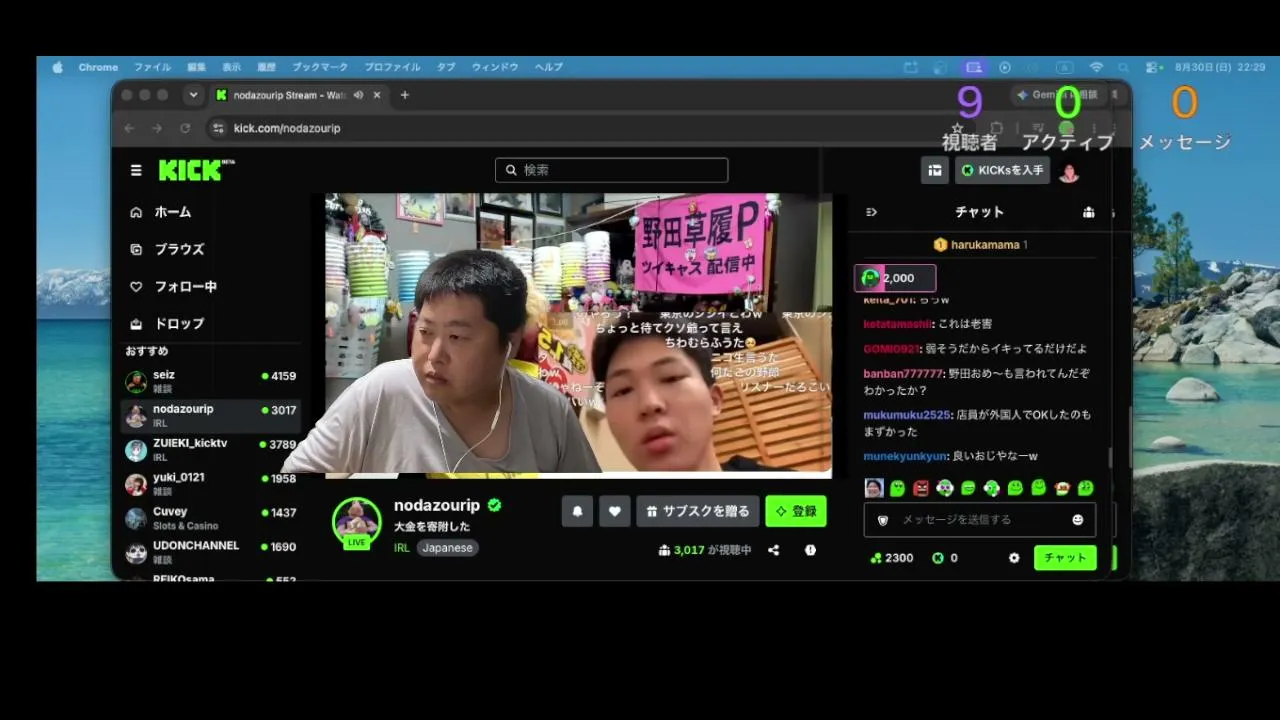This screenshot has width=1280, height=720.
Task: Open the プロファイル menu
Action: coord(392,67)
